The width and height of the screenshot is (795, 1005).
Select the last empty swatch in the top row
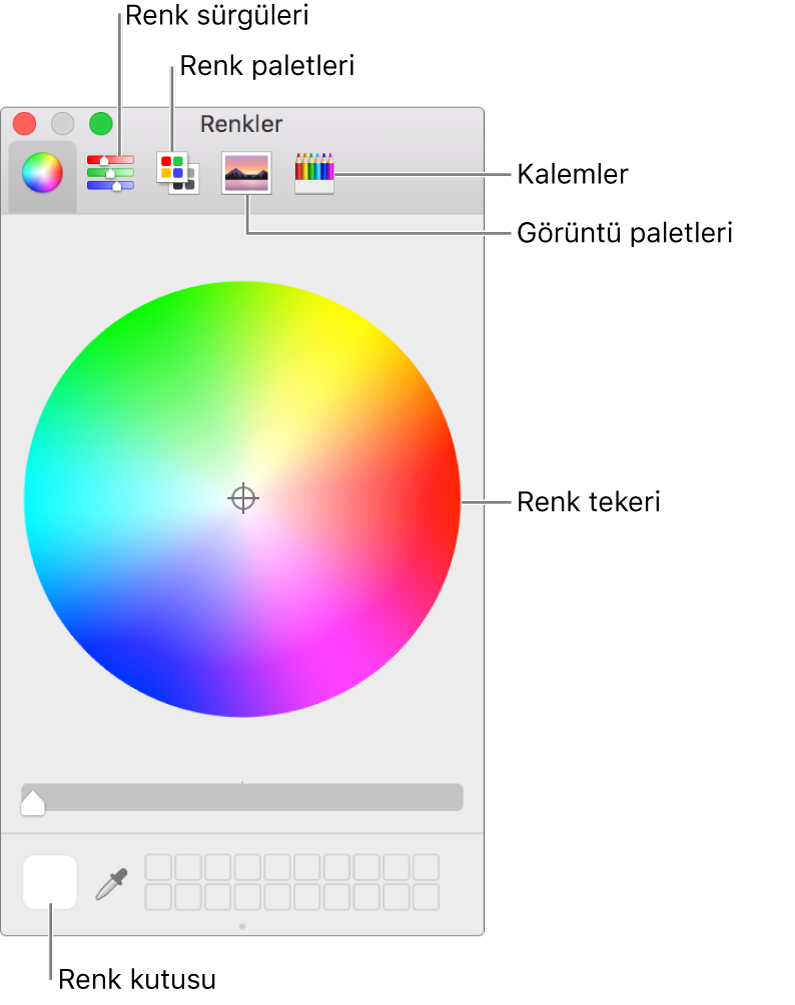(426, 867)
